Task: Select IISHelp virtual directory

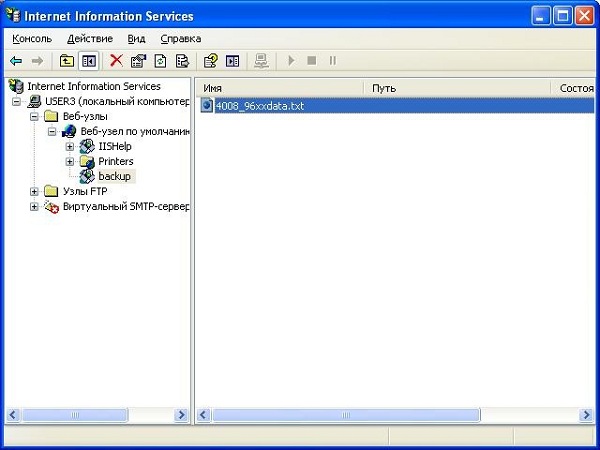Action: (x=115, y=146)
